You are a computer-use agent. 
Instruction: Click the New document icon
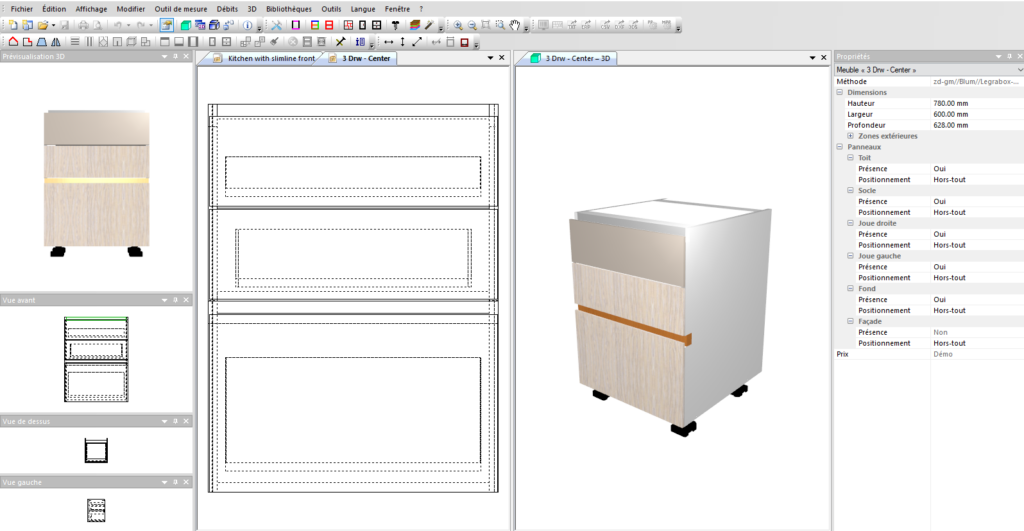point(12,25)
